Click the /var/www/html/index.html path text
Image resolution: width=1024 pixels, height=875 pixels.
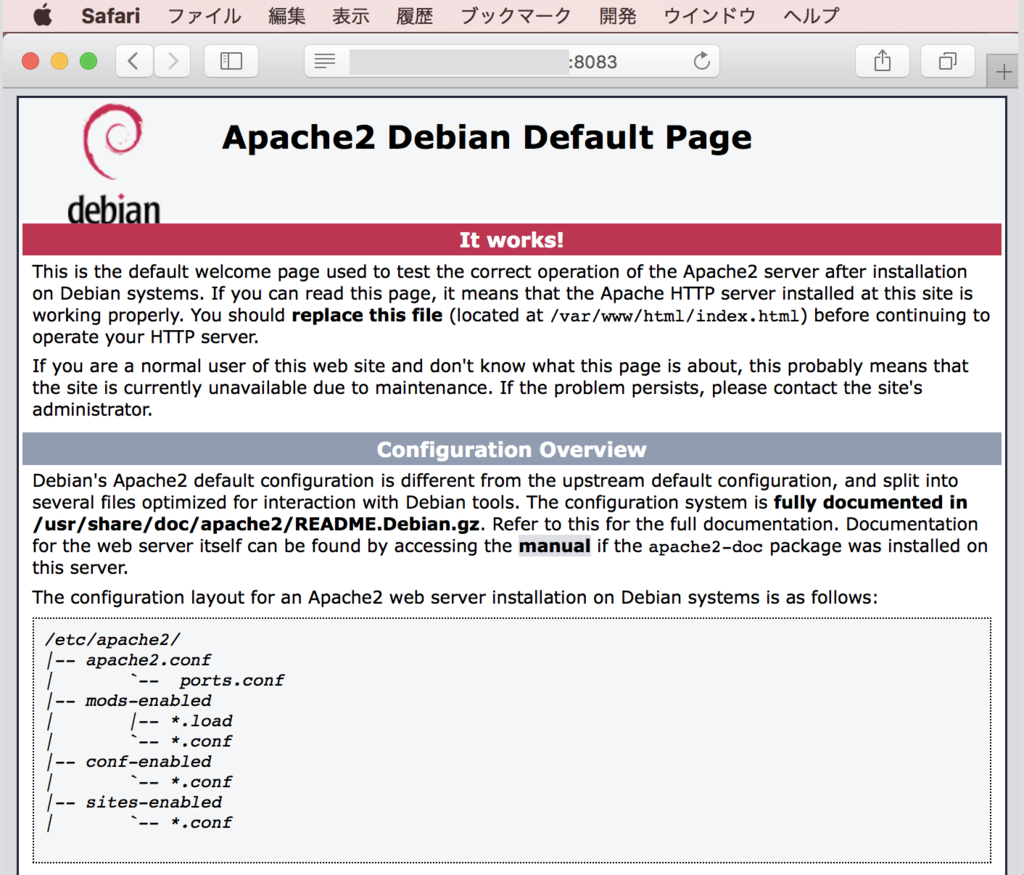(x=675, y=316)
